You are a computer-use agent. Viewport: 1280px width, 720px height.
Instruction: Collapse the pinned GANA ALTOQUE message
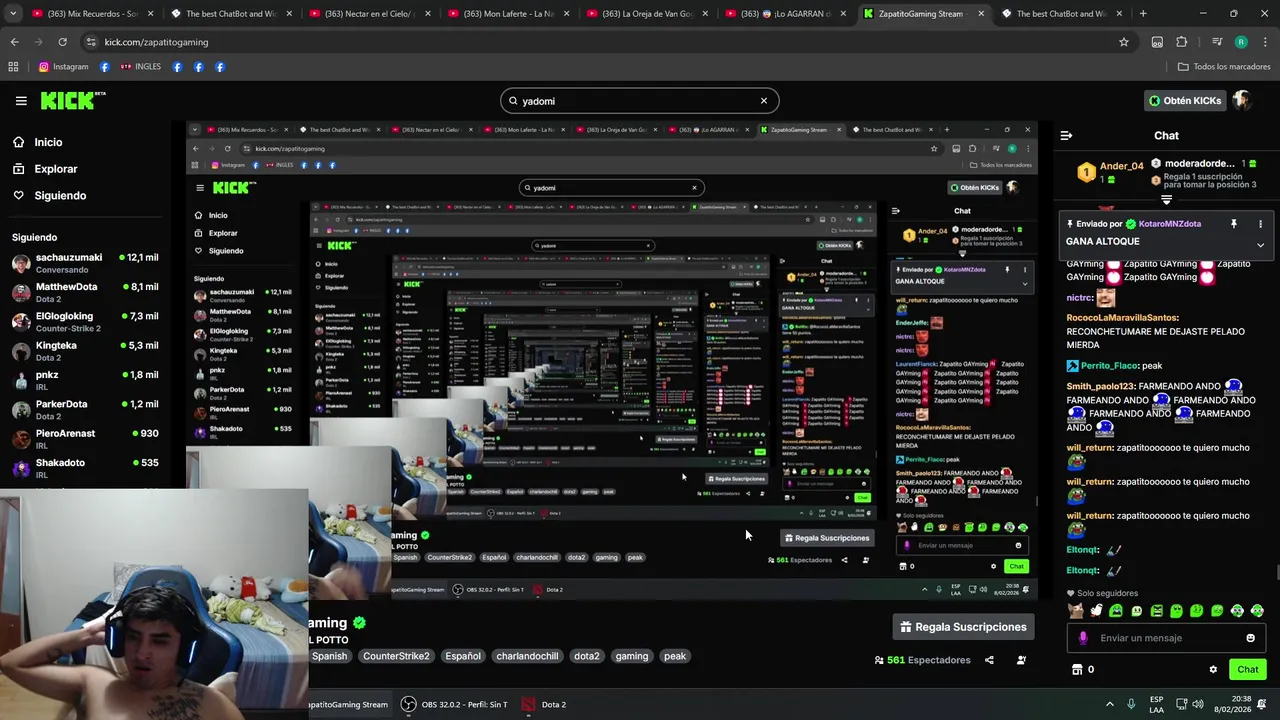click(x=1260, y=245)
